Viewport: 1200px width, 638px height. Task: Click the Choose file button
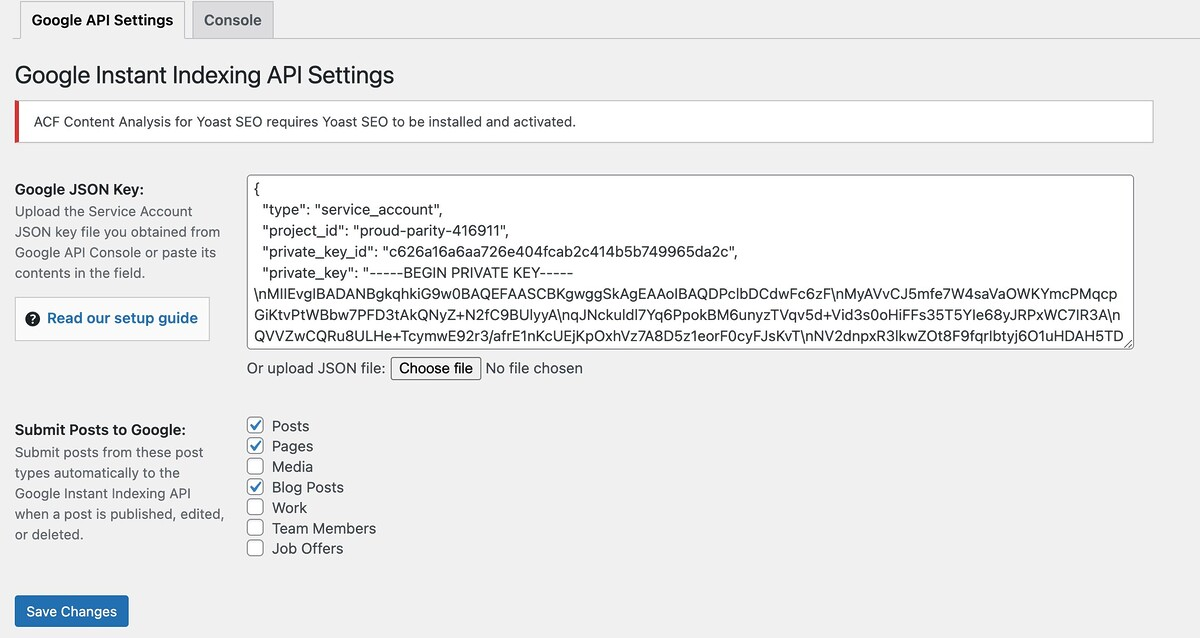point(436,368)
